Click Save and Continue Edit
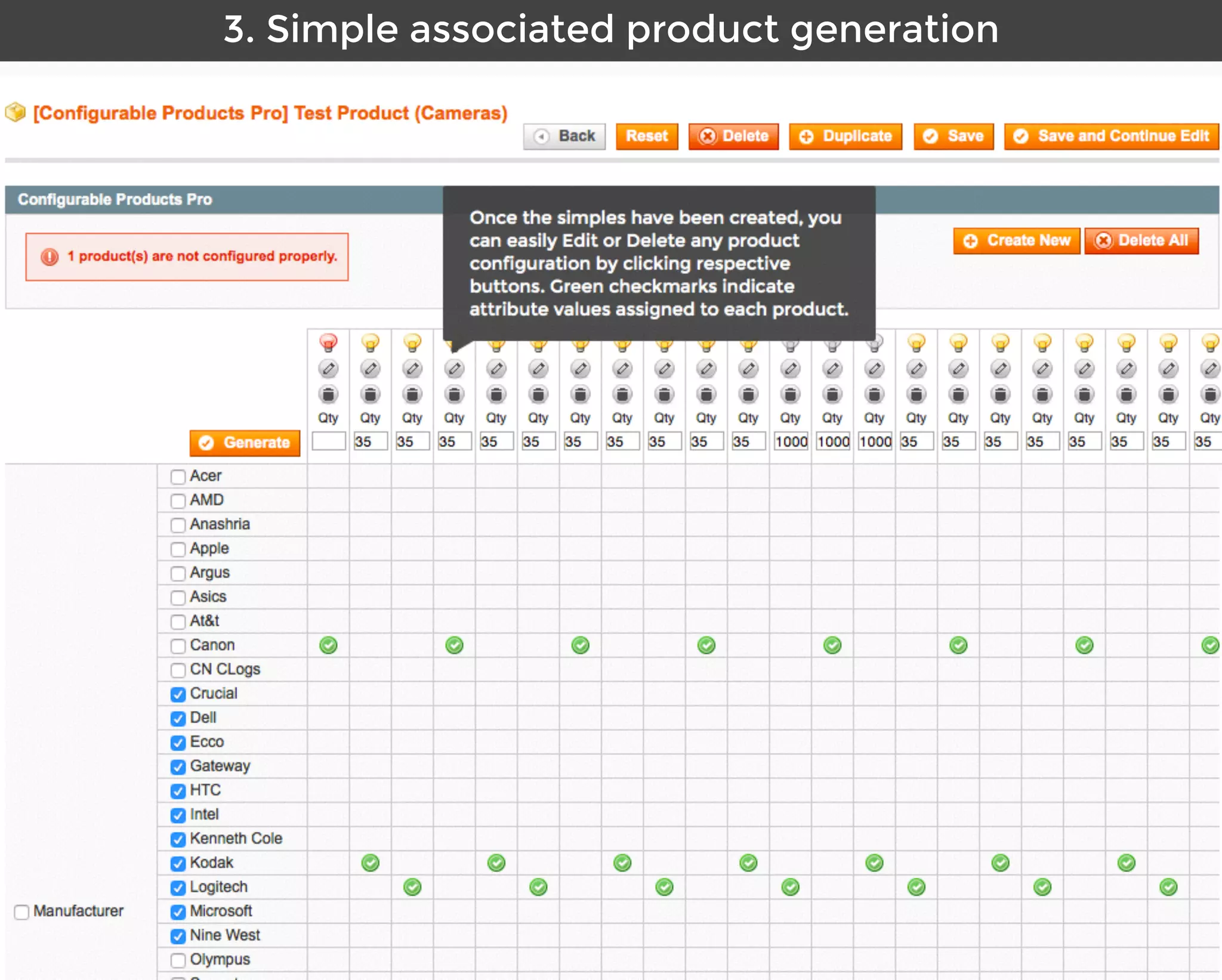This screenshot has height=980, width=1222. pyautogui.click(x=1111, y=137)
